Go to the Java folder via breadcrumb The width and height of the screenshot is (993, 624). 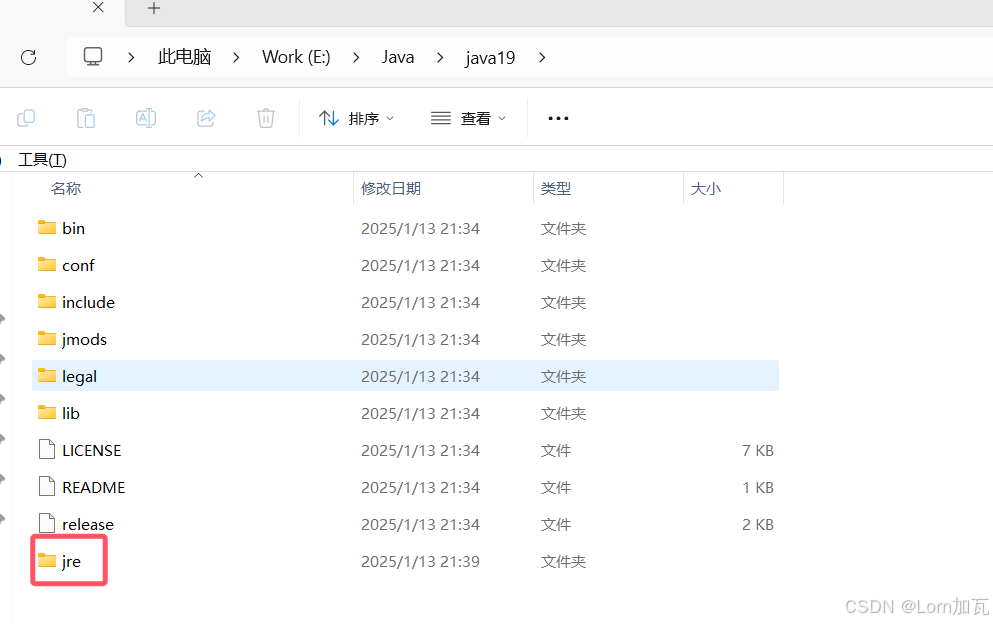[x=398, y=57]
